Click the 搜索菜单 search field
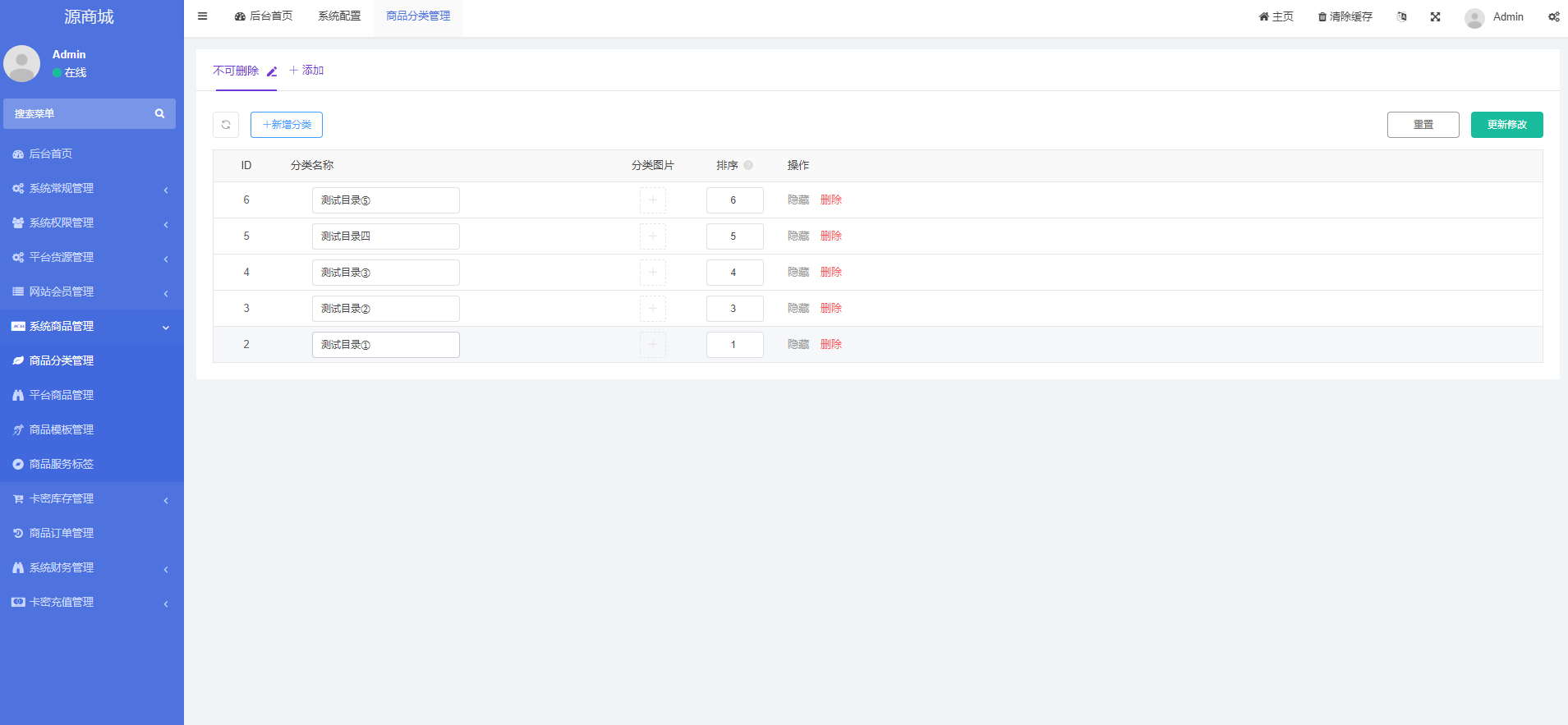Image resolution: width=1568 pixels, height=725 pixels. click(x=78, y=113)
